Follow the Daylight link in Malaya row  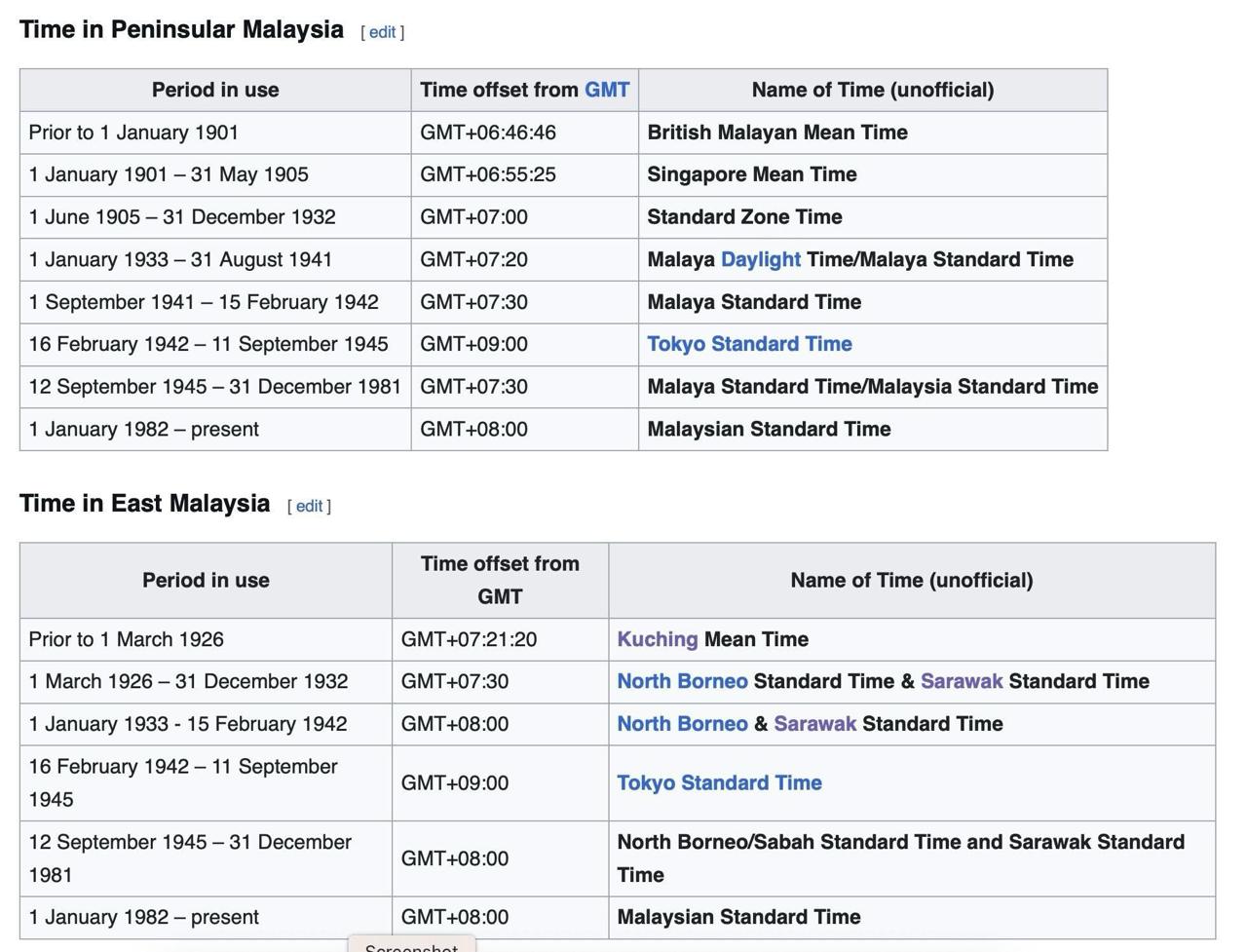point(760,259)
